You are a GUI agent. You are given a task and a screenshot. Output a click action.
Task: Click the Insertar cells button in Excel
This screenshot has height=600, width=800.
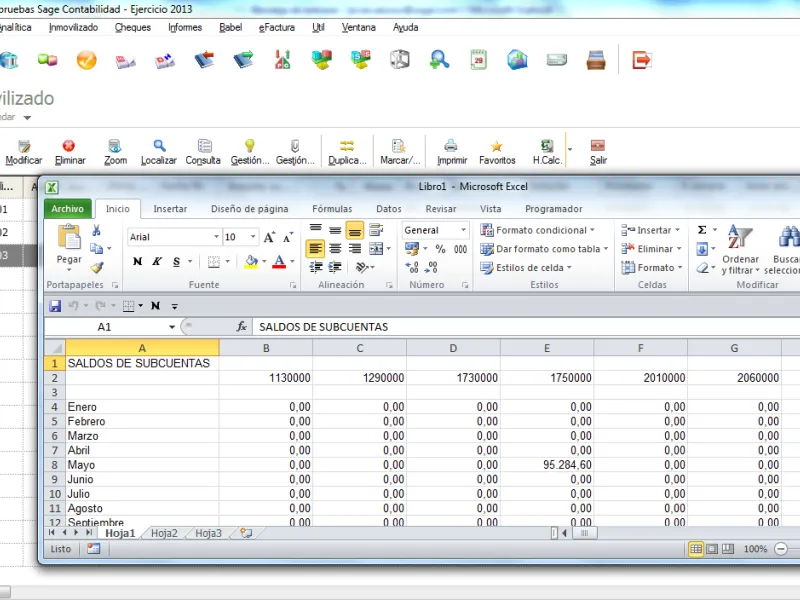[651, 230]
